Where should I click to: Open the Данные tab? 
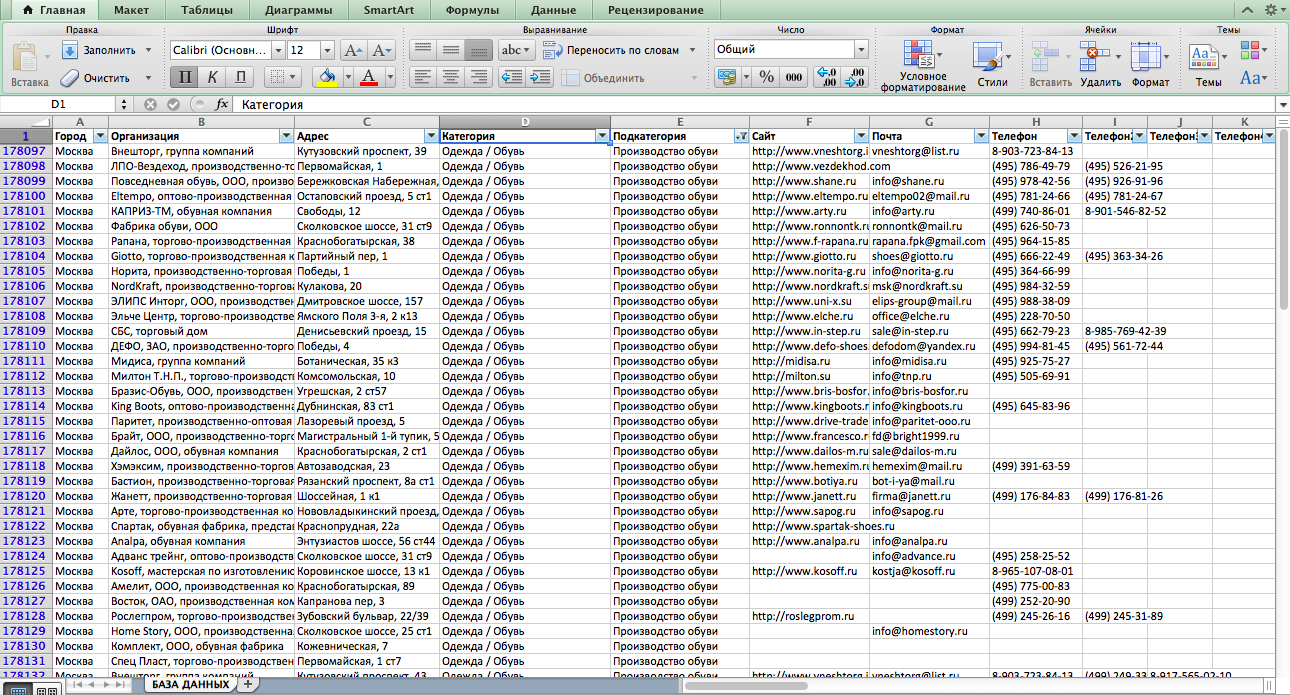pos(553,10)
